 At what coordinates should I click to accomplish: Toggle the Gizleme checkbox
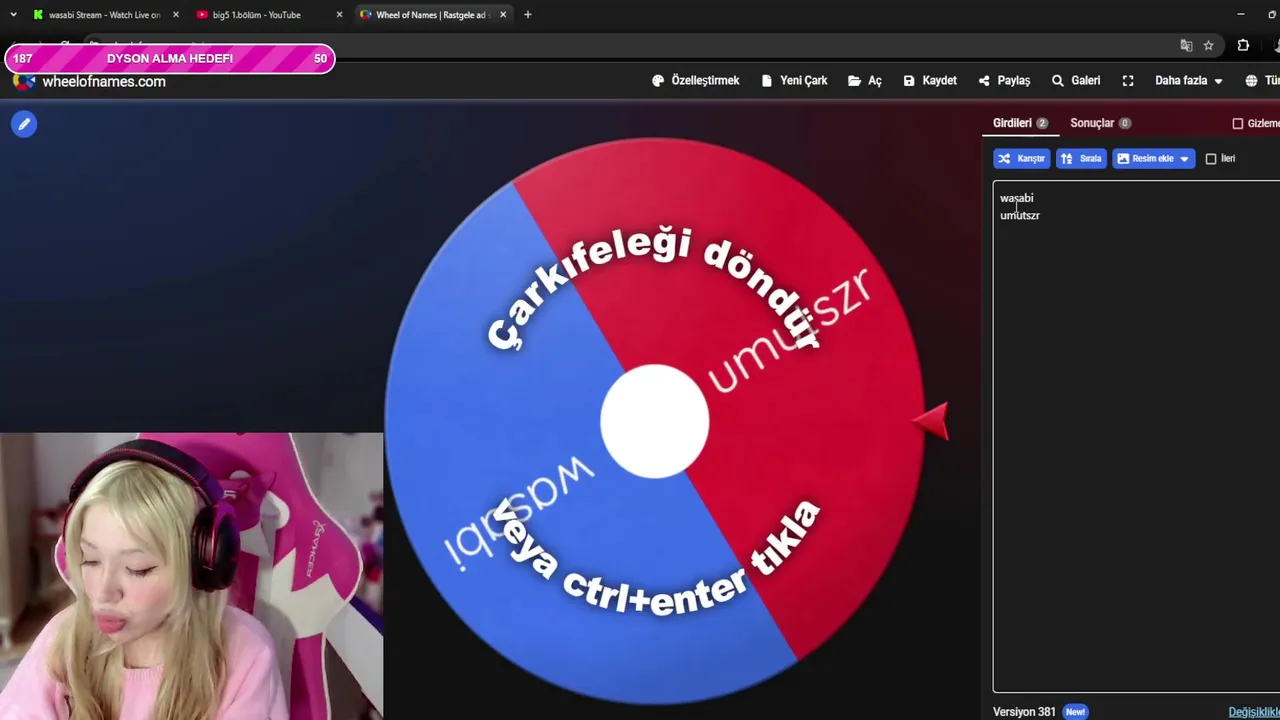pos(1238,123)
